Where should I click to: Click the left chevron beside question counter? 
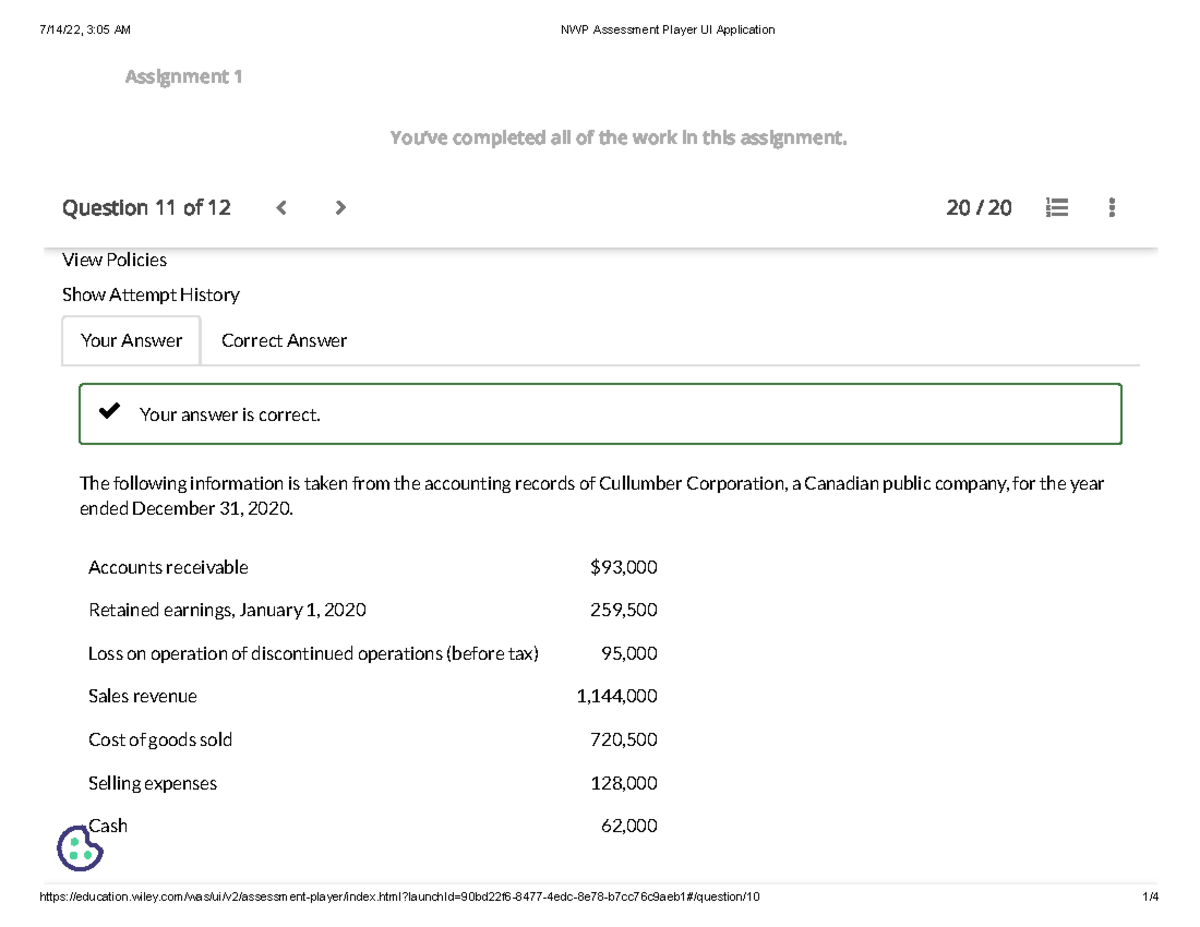[281, 208]
